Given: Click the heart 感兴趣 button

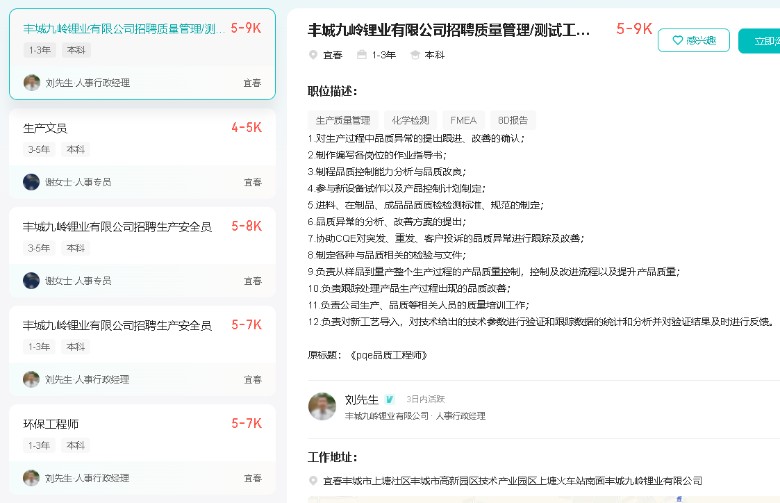Looking at the screenshot, I should point(693,40).
